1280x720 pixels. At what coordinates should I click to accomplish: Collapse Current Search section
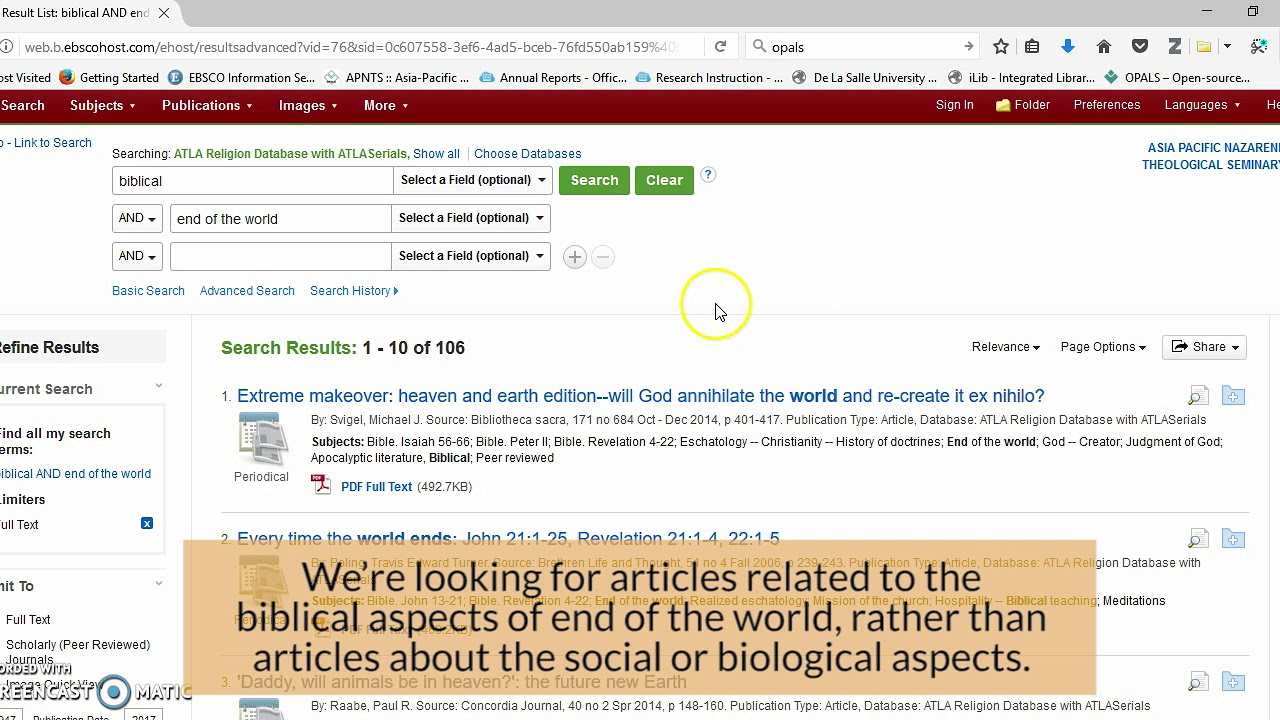[158, 386]
